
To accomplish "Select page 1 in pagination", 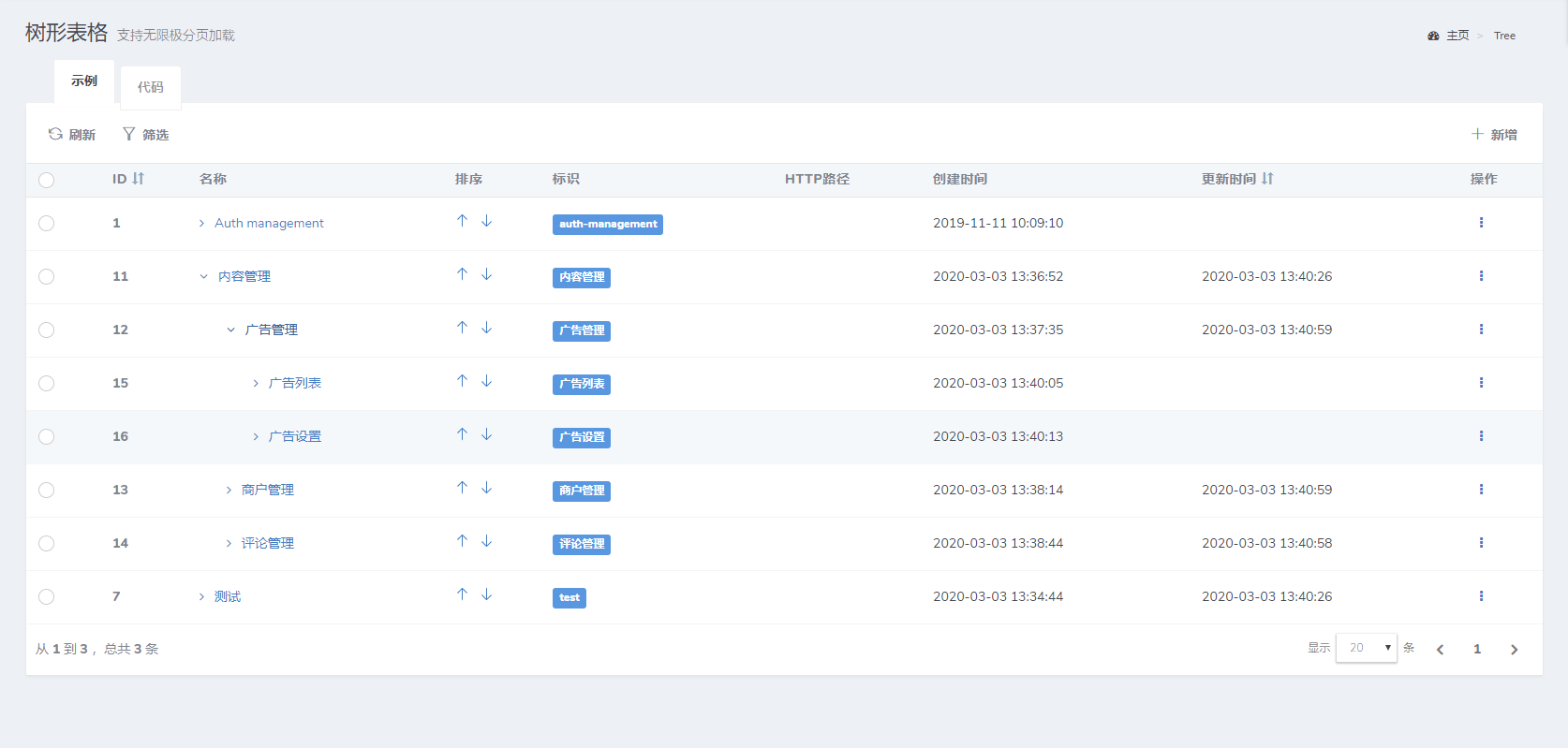I will [x=1477, y=649].
